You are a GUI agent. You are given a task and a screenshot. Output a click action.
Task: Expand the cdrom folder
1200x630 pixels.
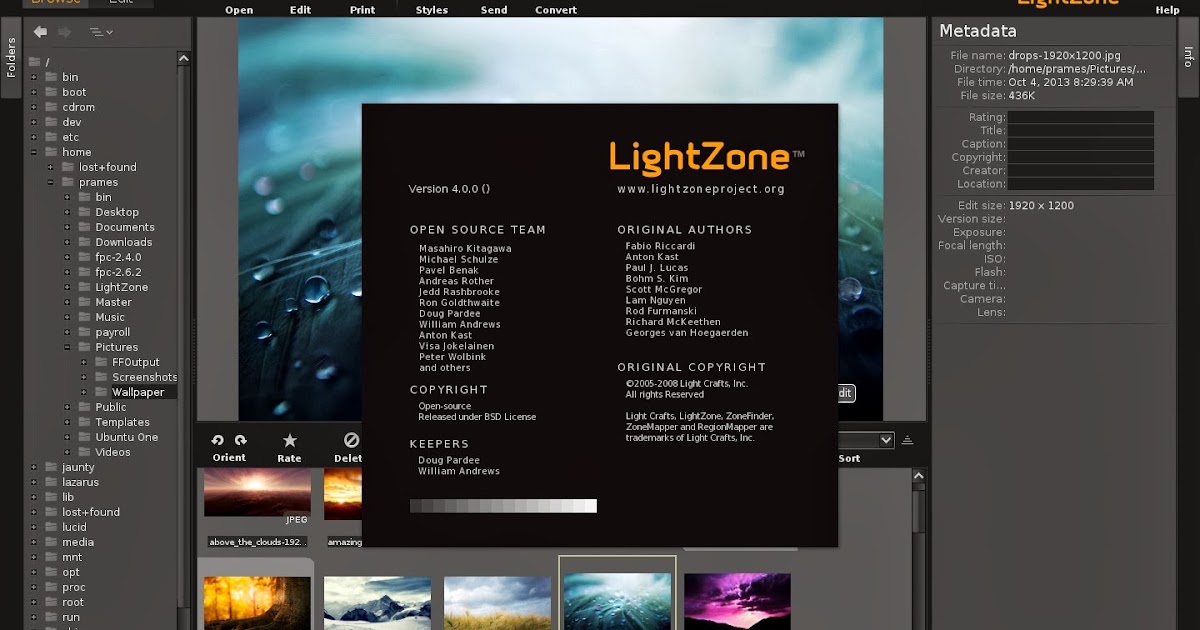34,107
